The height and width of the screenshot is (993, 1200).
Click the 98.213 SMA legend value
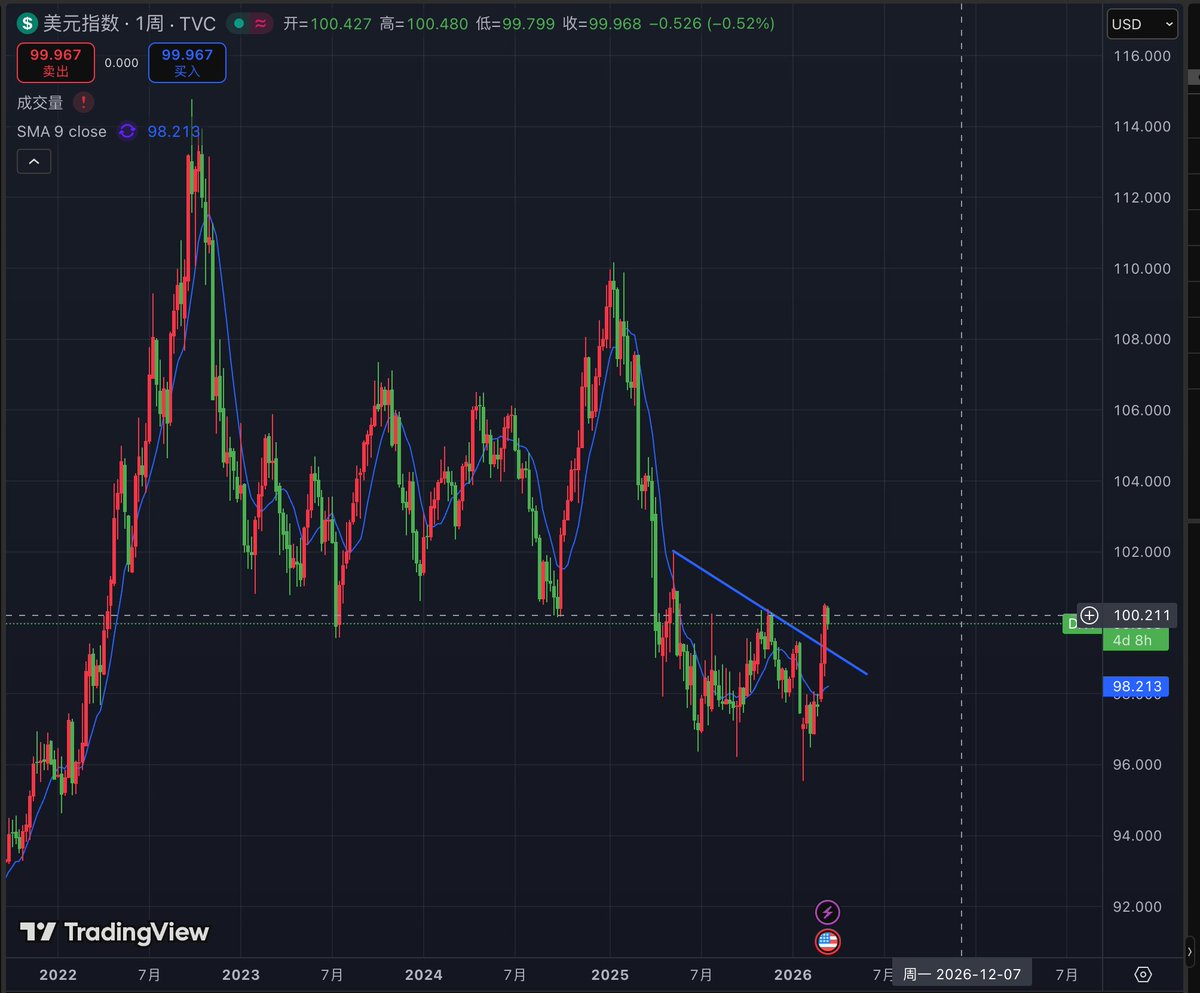pyautogui.click(x=174, y=131)
